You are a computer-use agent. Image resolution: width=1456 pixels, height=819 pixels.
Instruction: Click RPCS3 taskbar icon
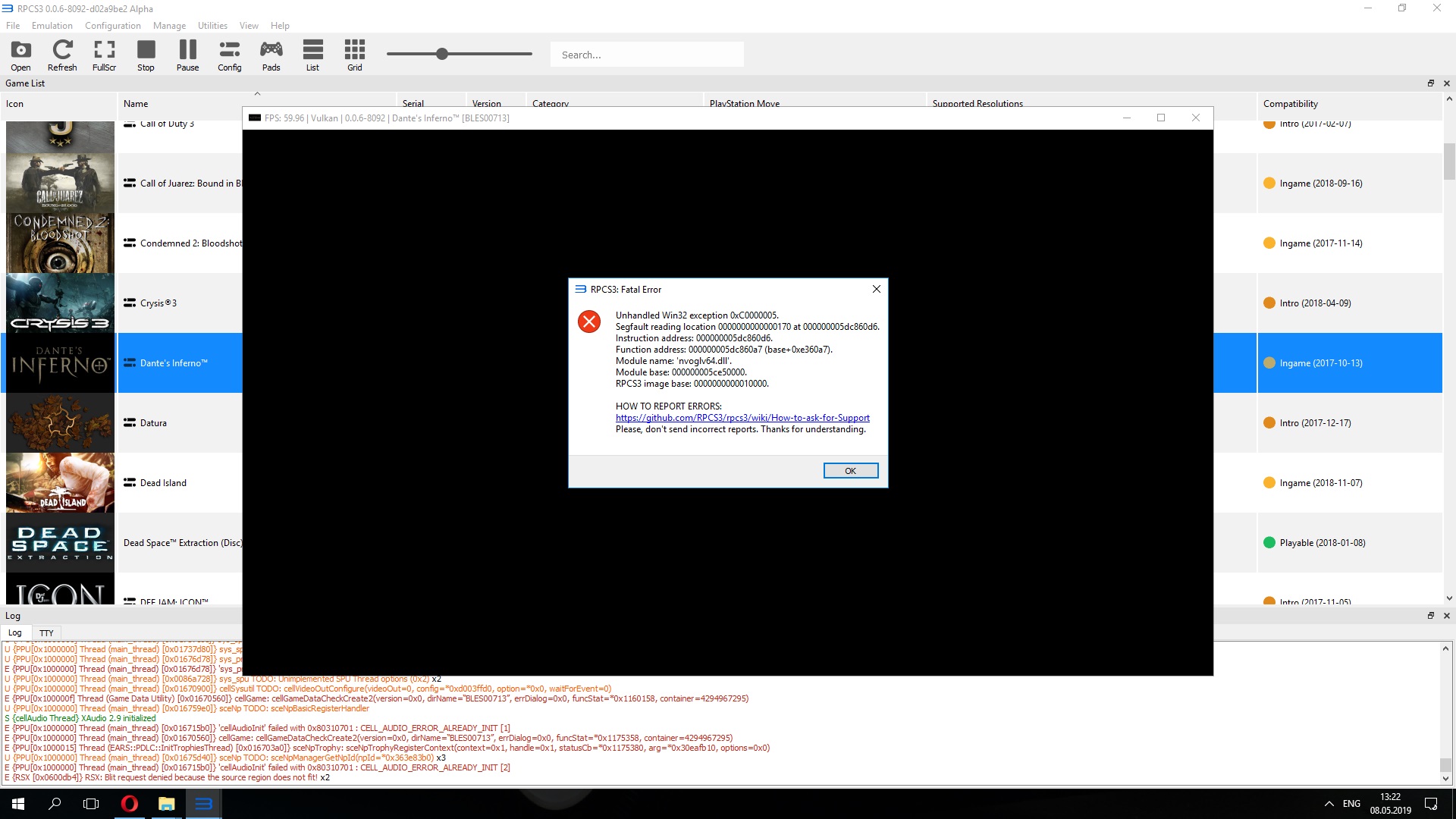(x=203, y=803)
